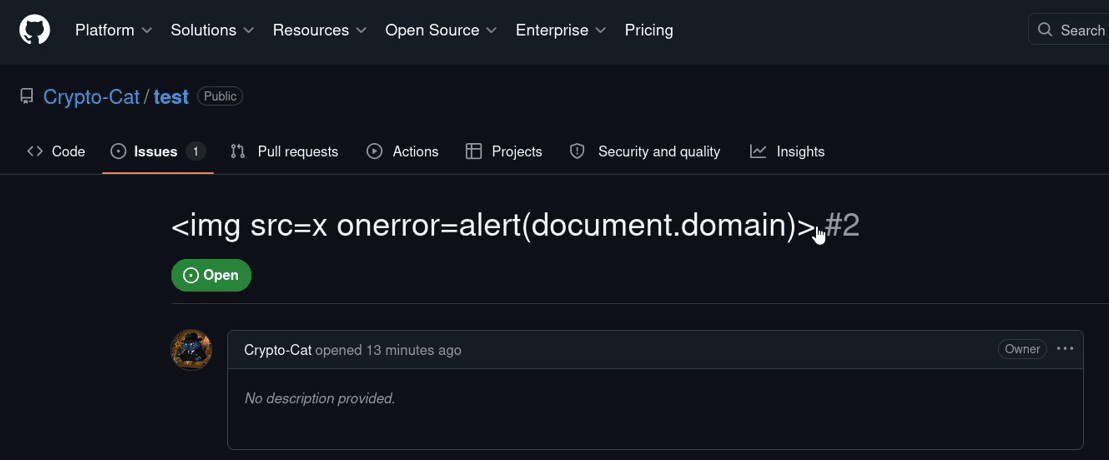Screen dimensions: 1109x460
Task: Switch to the Insights tab
Action: click(x=787, y=151)
